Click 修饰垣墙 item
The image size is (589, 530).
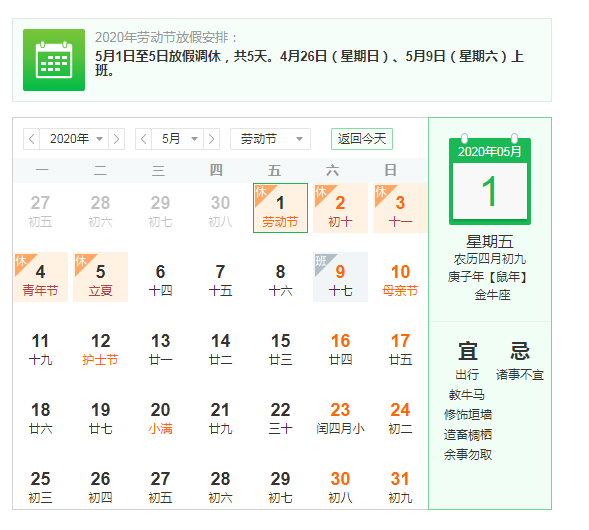[x=468, y=415]
